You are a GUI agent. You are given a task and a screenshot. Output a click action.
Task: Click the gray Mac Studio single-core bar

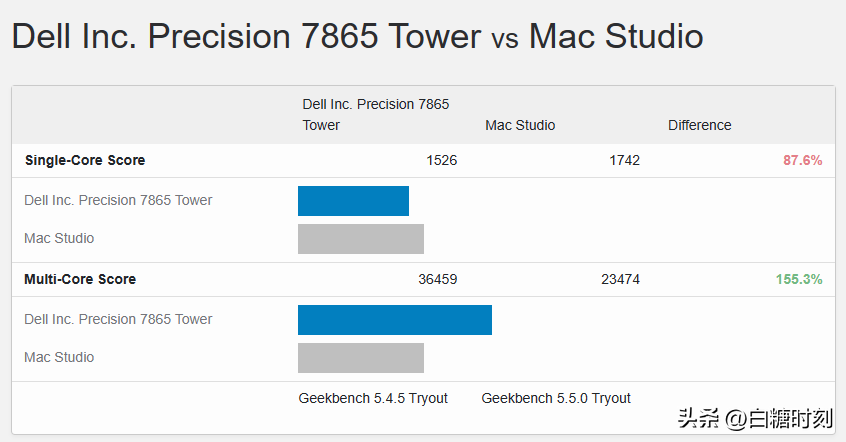[x=361, y=239]
